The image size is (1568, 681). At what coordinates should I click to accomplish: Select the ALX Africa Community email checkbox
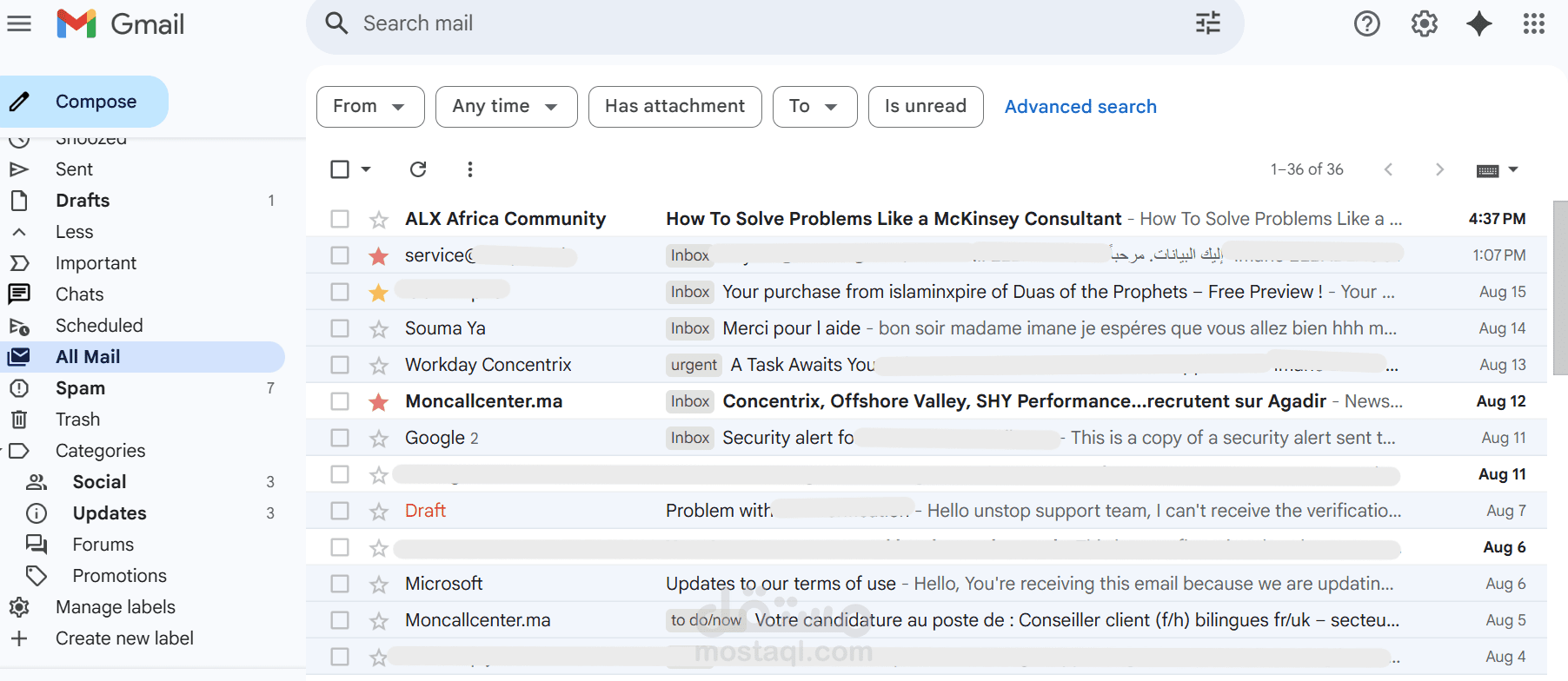[x=340, y=219]
